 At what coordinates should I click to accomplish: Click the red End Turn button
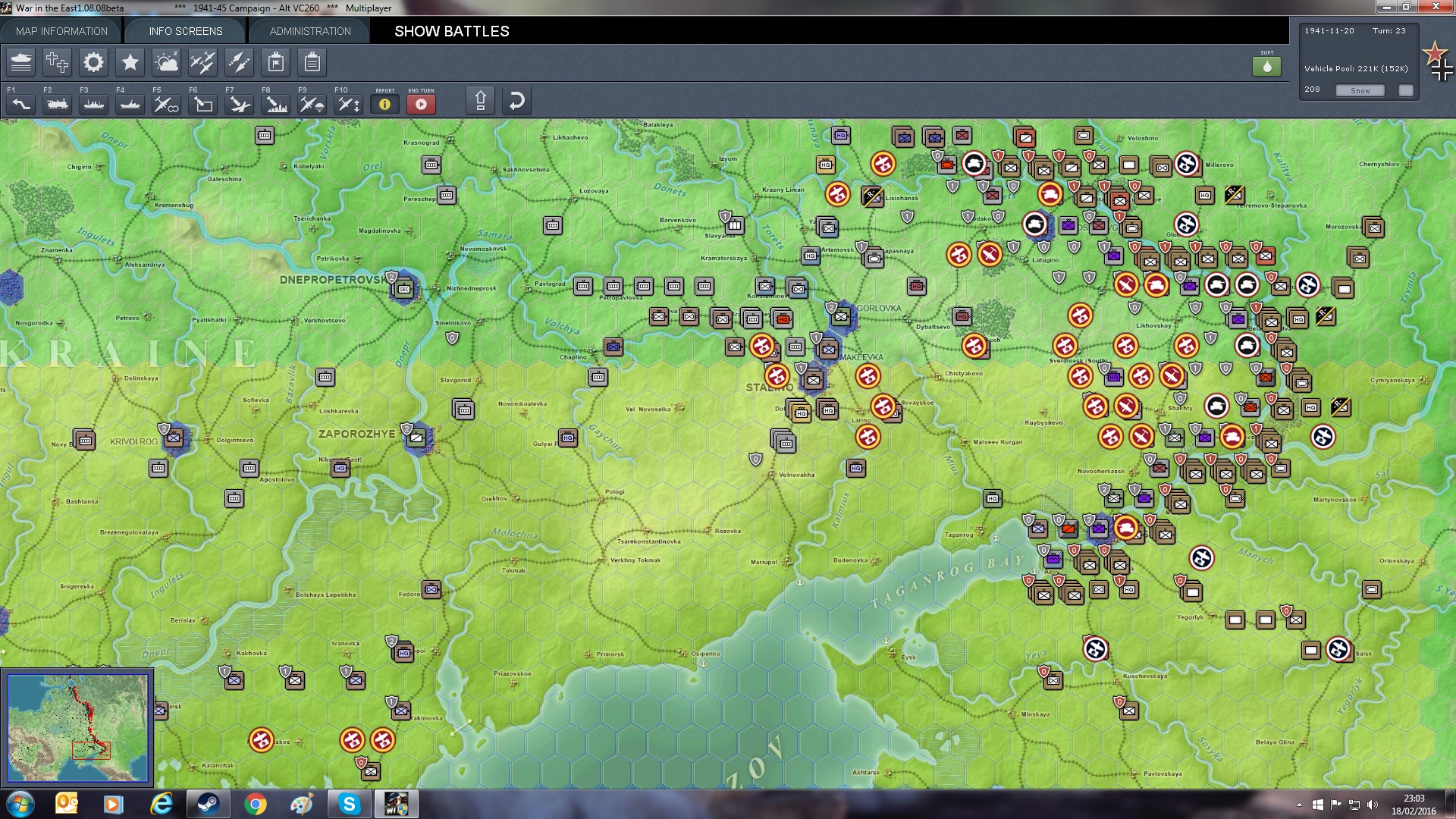pyautogui.click(x=421, y=104)
